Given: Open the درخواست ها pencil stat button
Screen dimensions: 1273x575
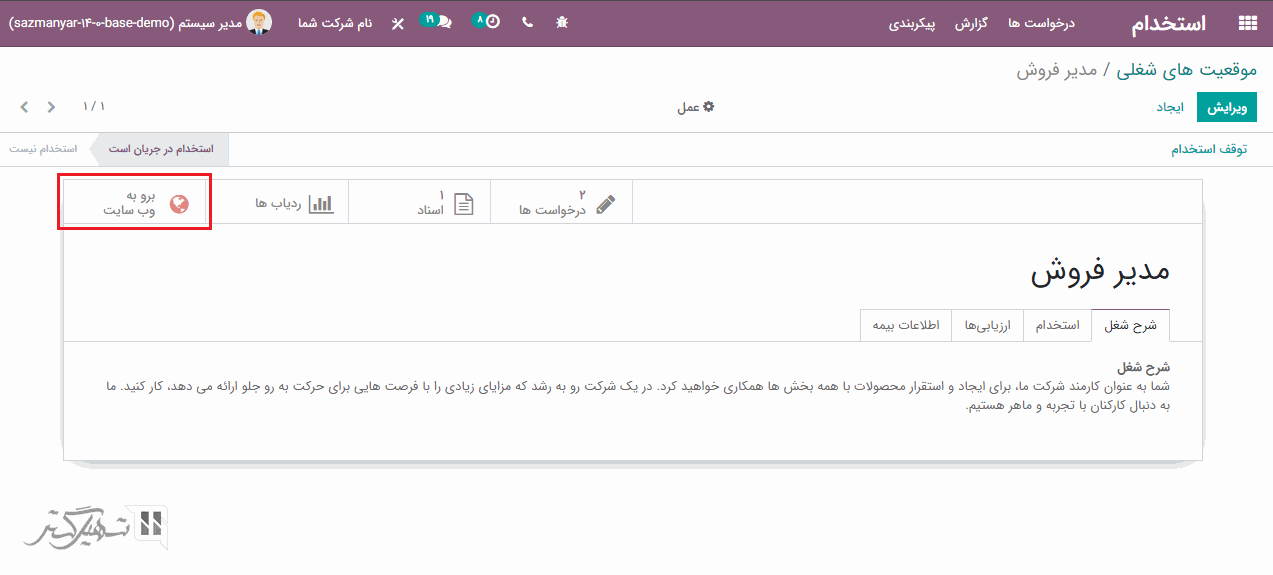Looking at the screenshot, I should point(566,203).
